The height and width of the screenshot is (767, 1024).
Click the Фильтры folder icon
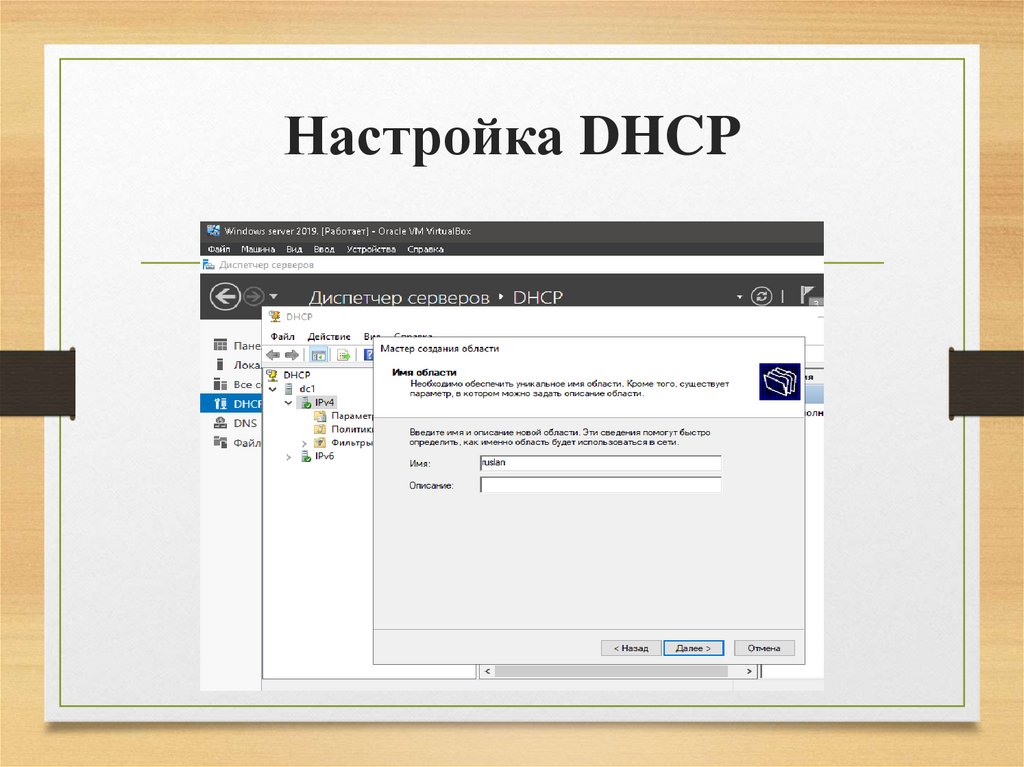tap(320, 442)
